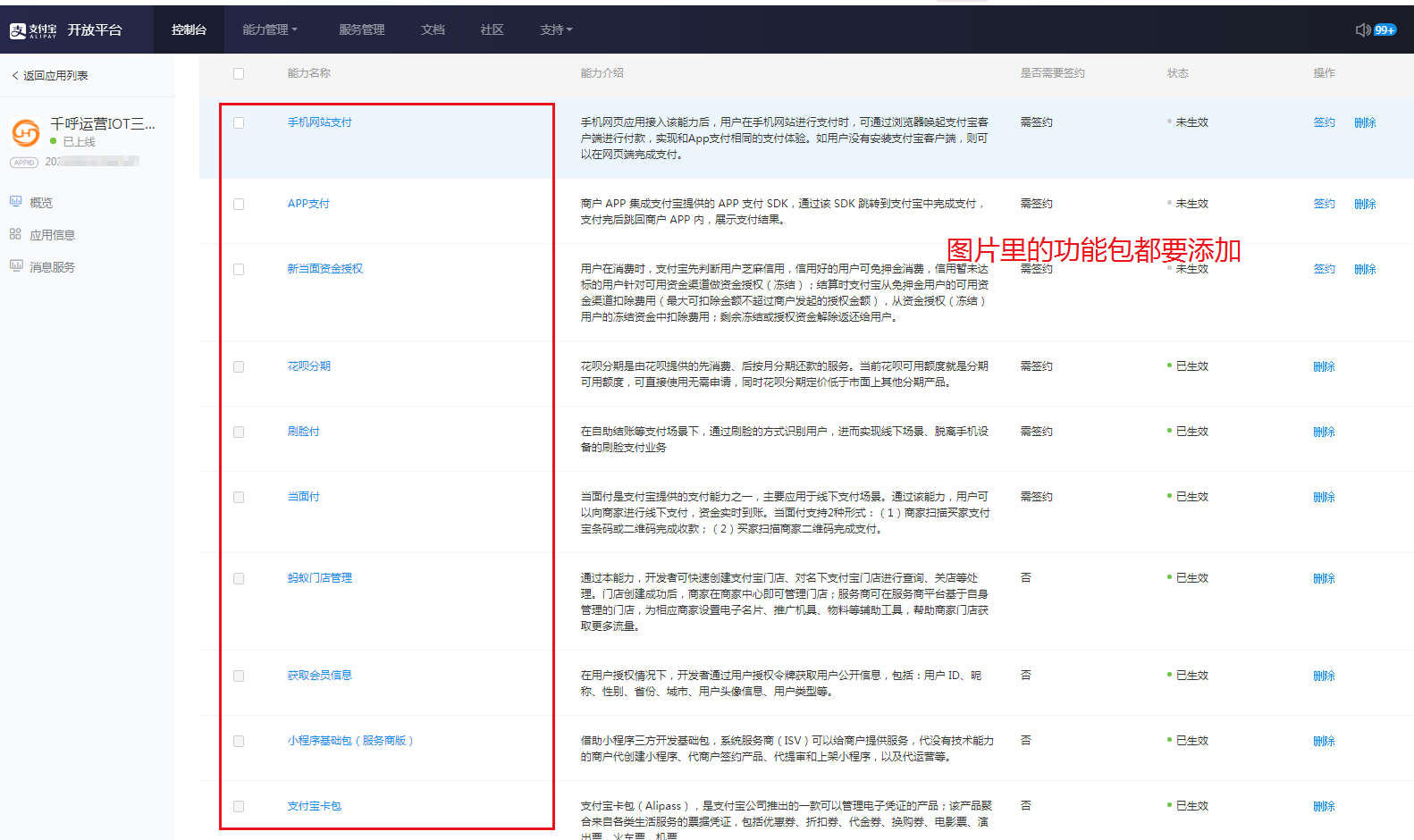The image size is (1414, 840).
Task: Click the APPID badge icon
Action: coord(24,162)
